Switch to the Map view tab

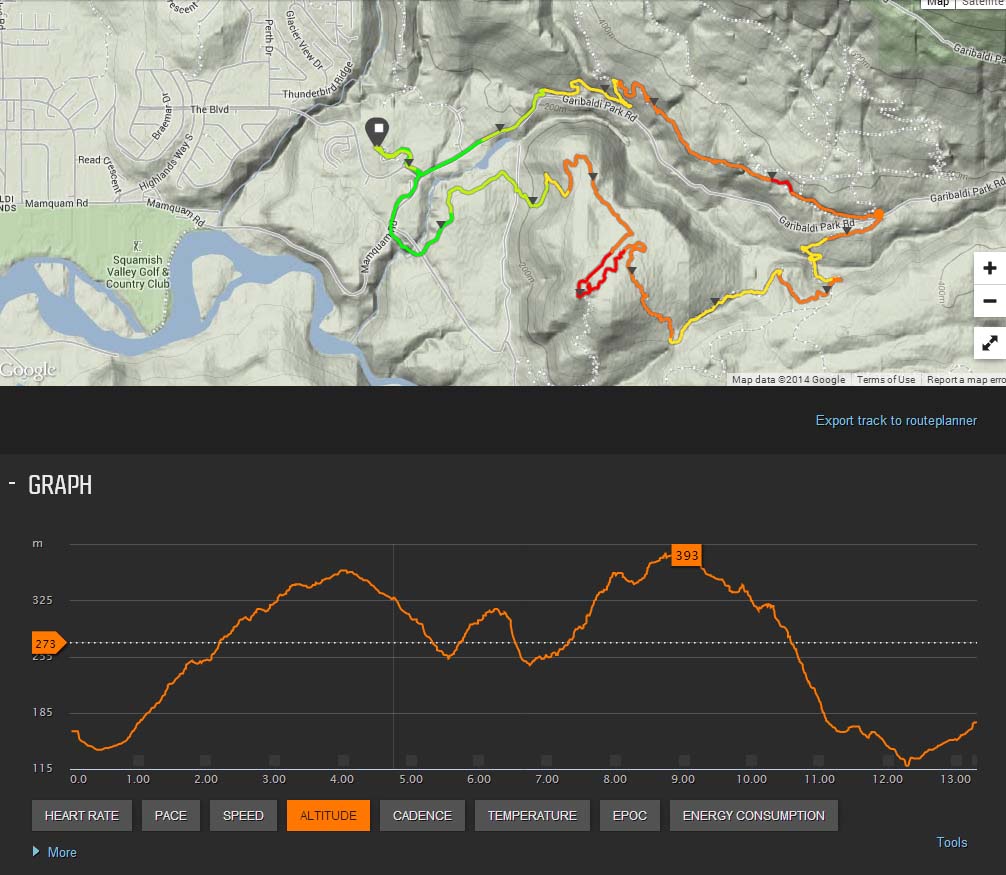(937, 3)
